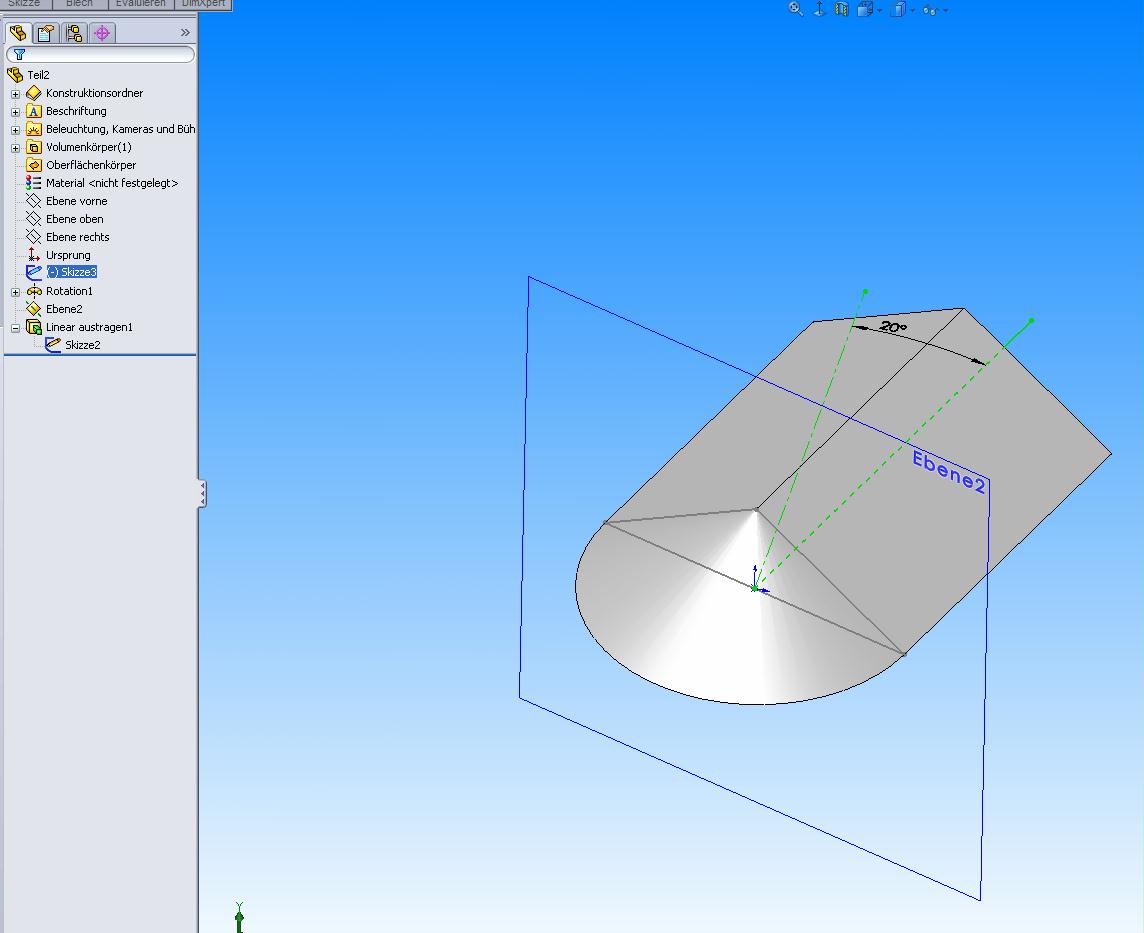1144x933 pixels.
Task: Click the Material icon
Action: pos(34,182)
